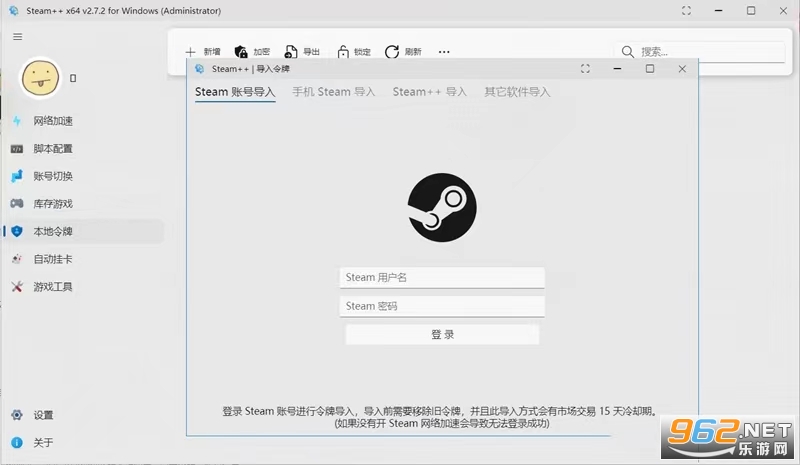Click the 刷新 refresh toolbar button
Image resolution: width=800 pixels, height=465 pixels.
[403, 52]
